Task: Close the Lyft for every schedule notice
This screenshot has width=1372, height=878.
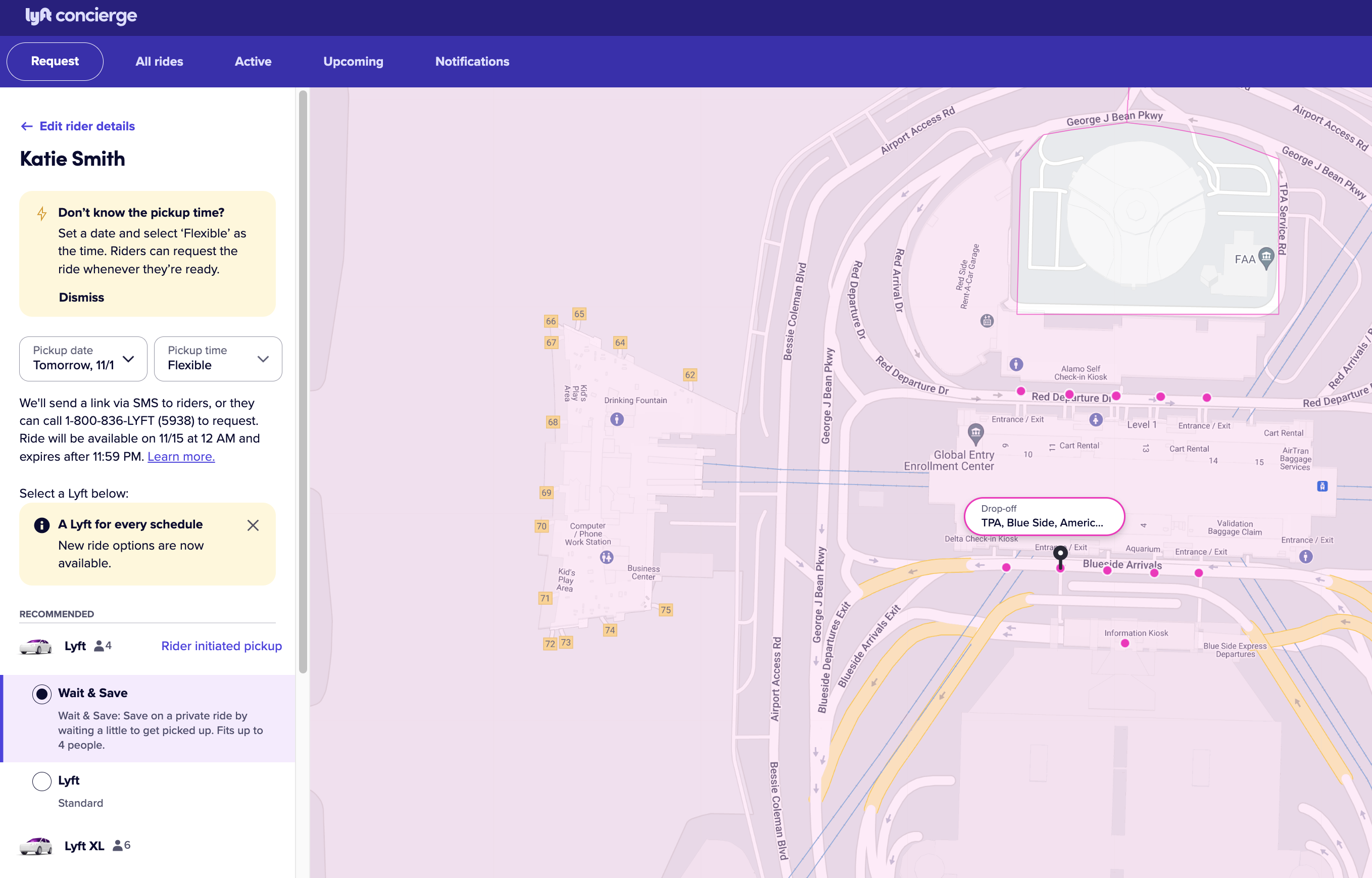Action: [x=253, y=525]
